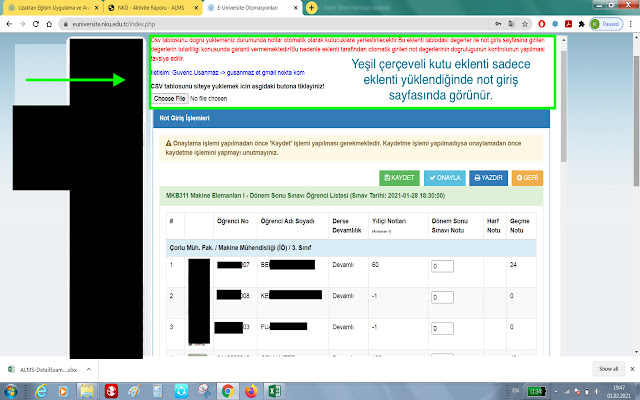Close the NKÜ - Aktivite Raporu tab
This screenshot has width=640, height=400.
pyautogui.click(x=196, y=8)
